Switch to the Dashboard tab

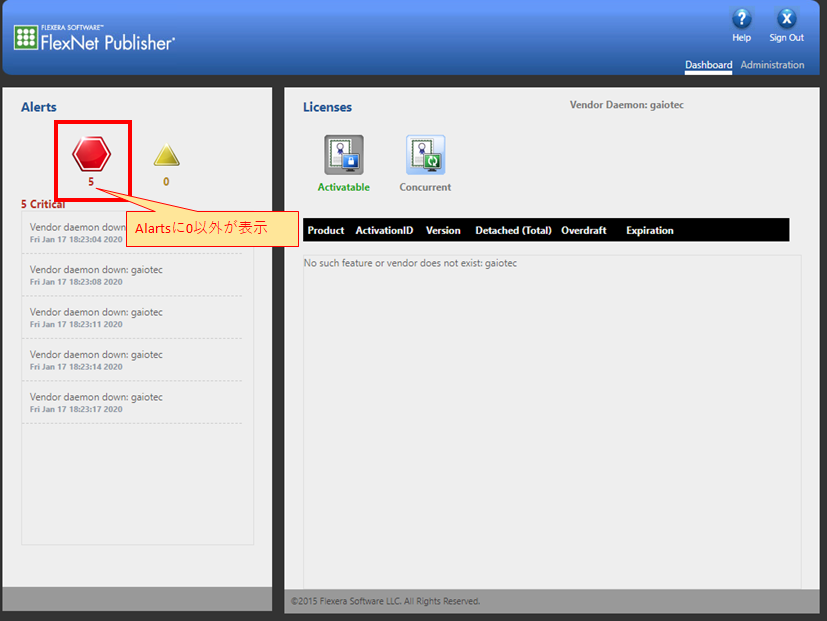click(x=708, y=65)
